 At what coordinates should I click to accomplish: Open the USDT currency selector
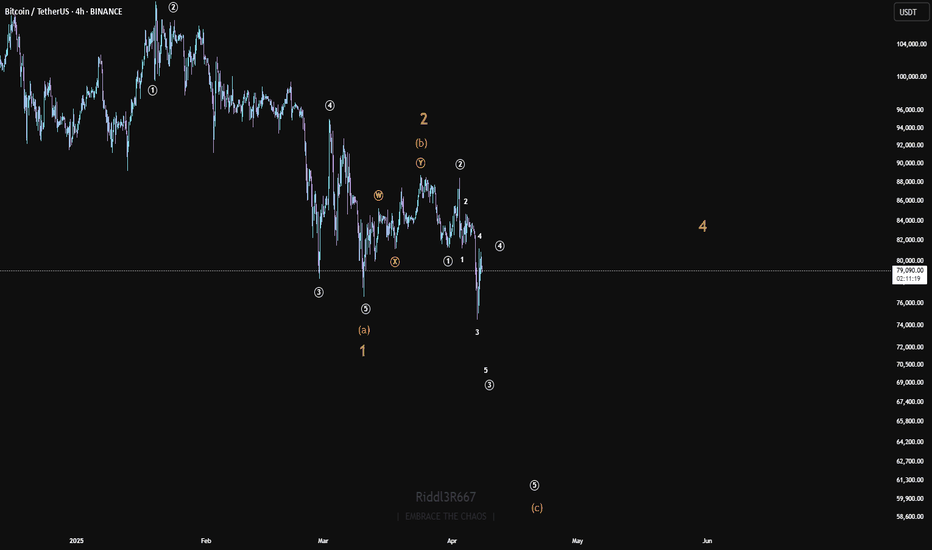click(x=911, y=12)
